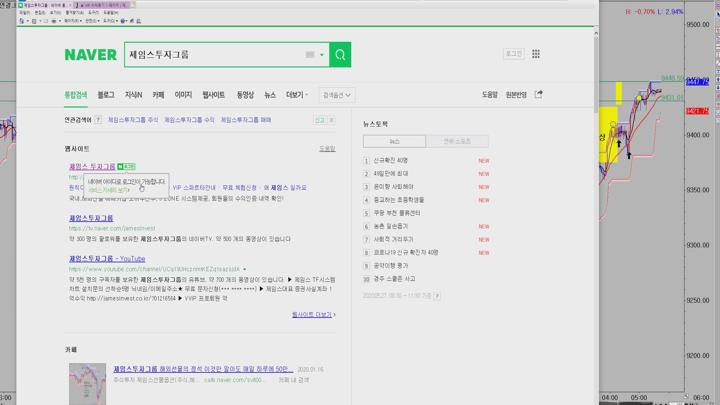The image size is (720, 405).
Task: Switch to the 블로그 tab
Action: pos(106,95)
